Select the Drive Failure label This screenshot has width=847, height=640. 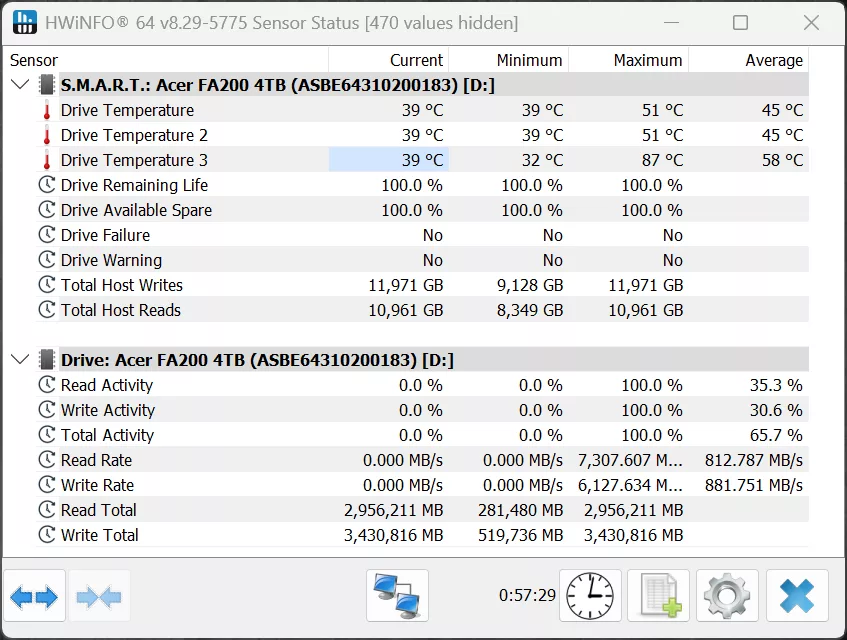[x=105, y=235]
